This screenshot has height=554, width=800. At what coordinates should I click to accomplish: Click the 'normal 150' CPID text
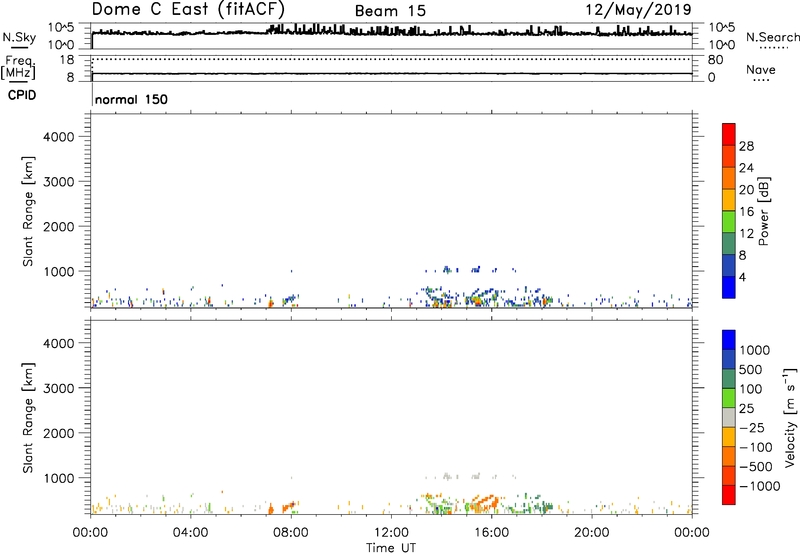(131, 99)
